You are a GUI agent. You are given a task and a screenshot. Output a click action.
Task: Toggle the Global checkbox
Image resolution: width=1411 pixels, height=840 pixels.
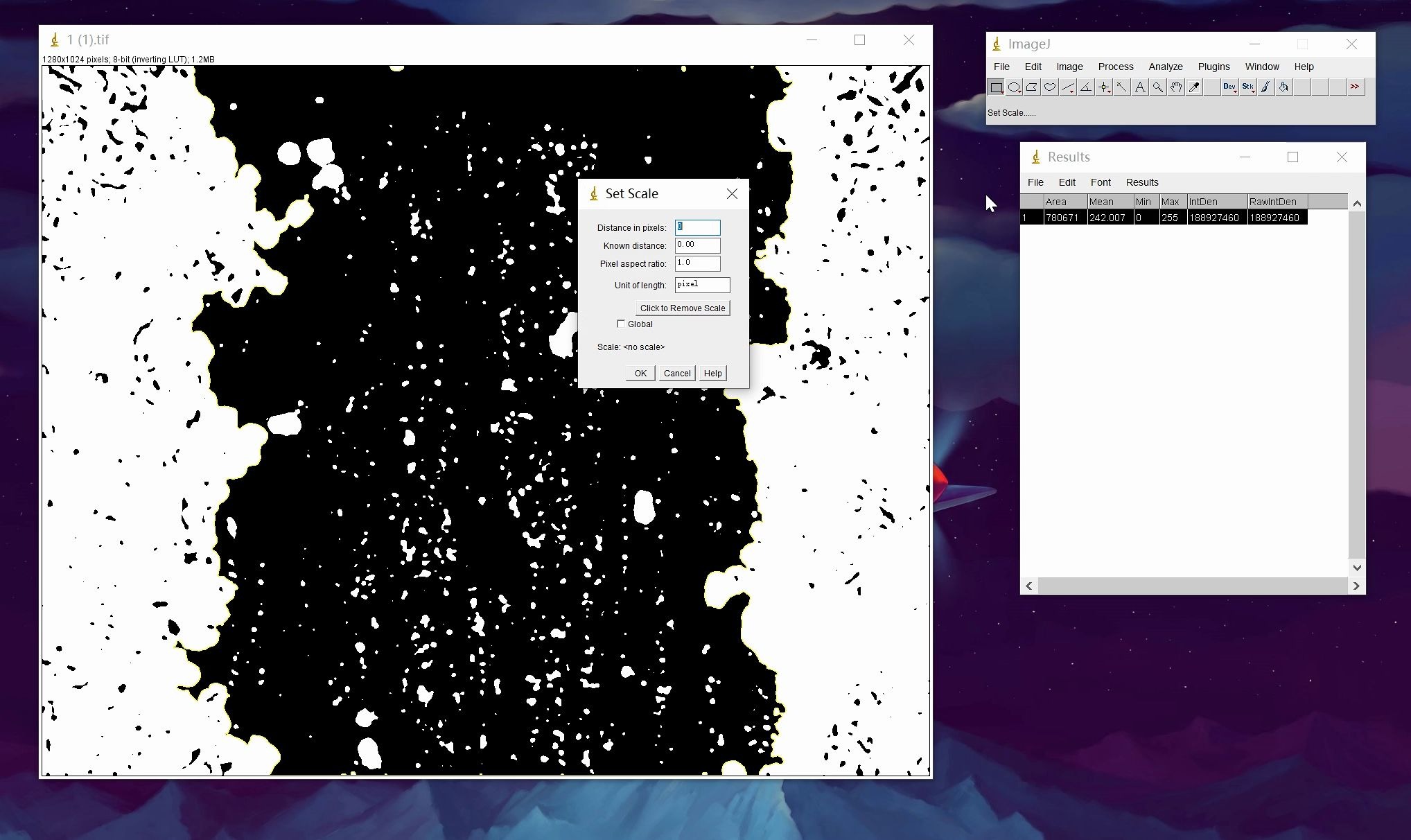click(x=621, y=324)
